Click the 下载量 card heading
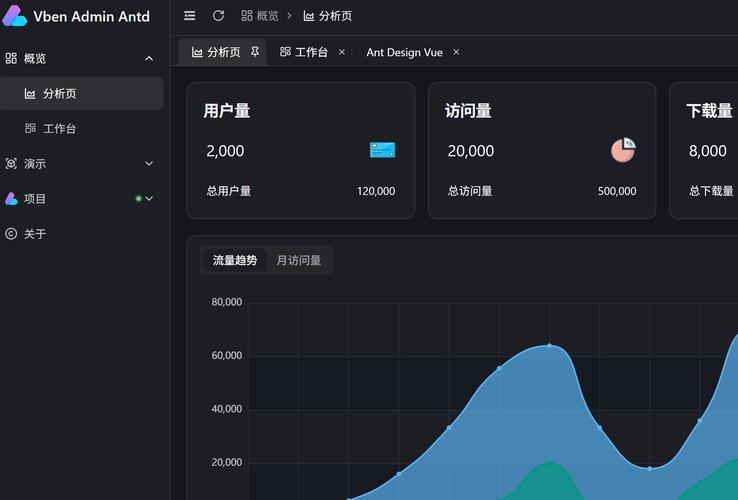 pyautogui.click(x=709, y=111)
